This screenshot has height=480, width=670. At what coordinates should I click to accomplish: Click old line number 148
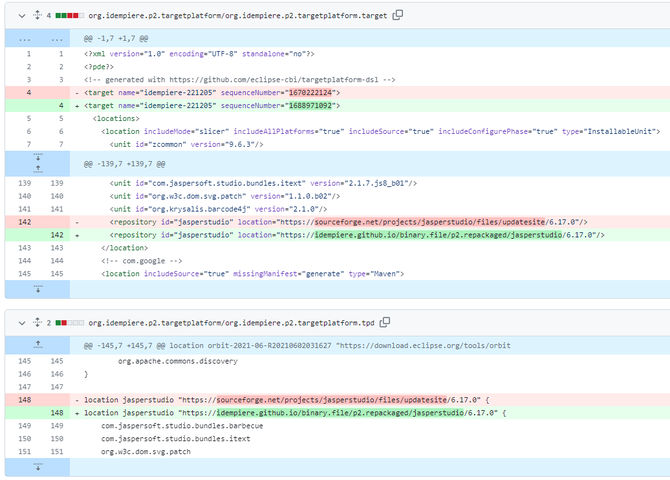pyautogui.click(x=24, y=400)
